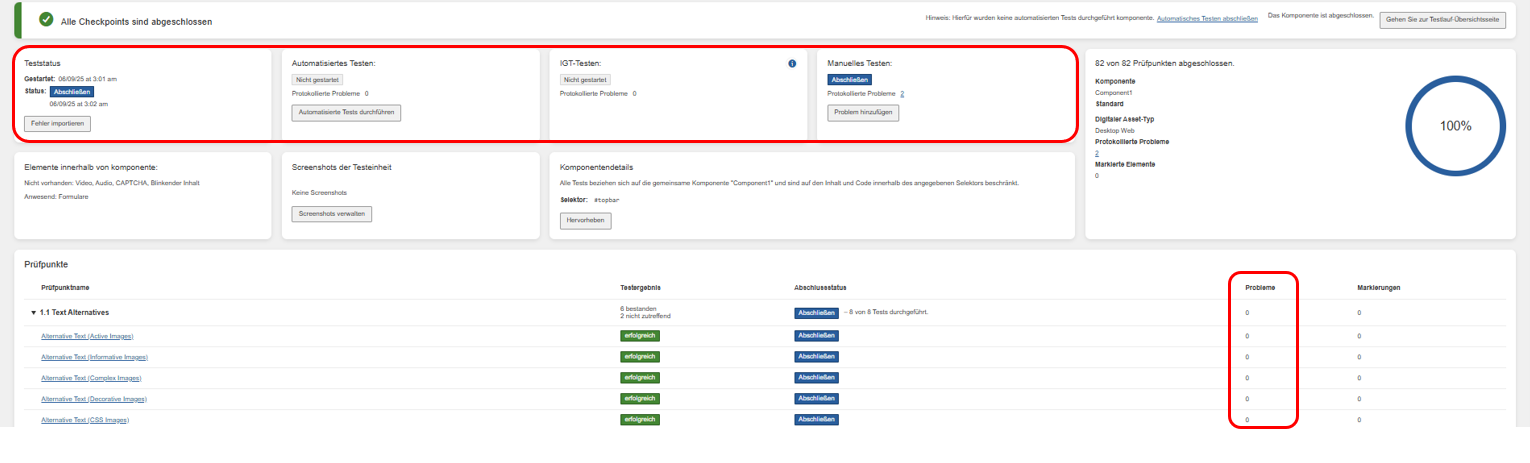Screen dimensions: 1530x463
Task: Click the Protokollierte Probleme count in summary panel
Action: coord(1097,153)
